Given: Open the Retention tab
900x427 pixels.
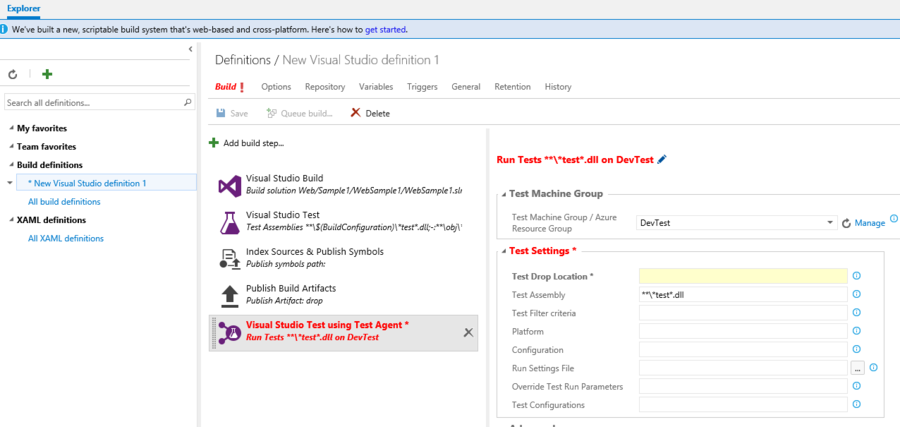Looking at the screenshot, I should [513, 87].
